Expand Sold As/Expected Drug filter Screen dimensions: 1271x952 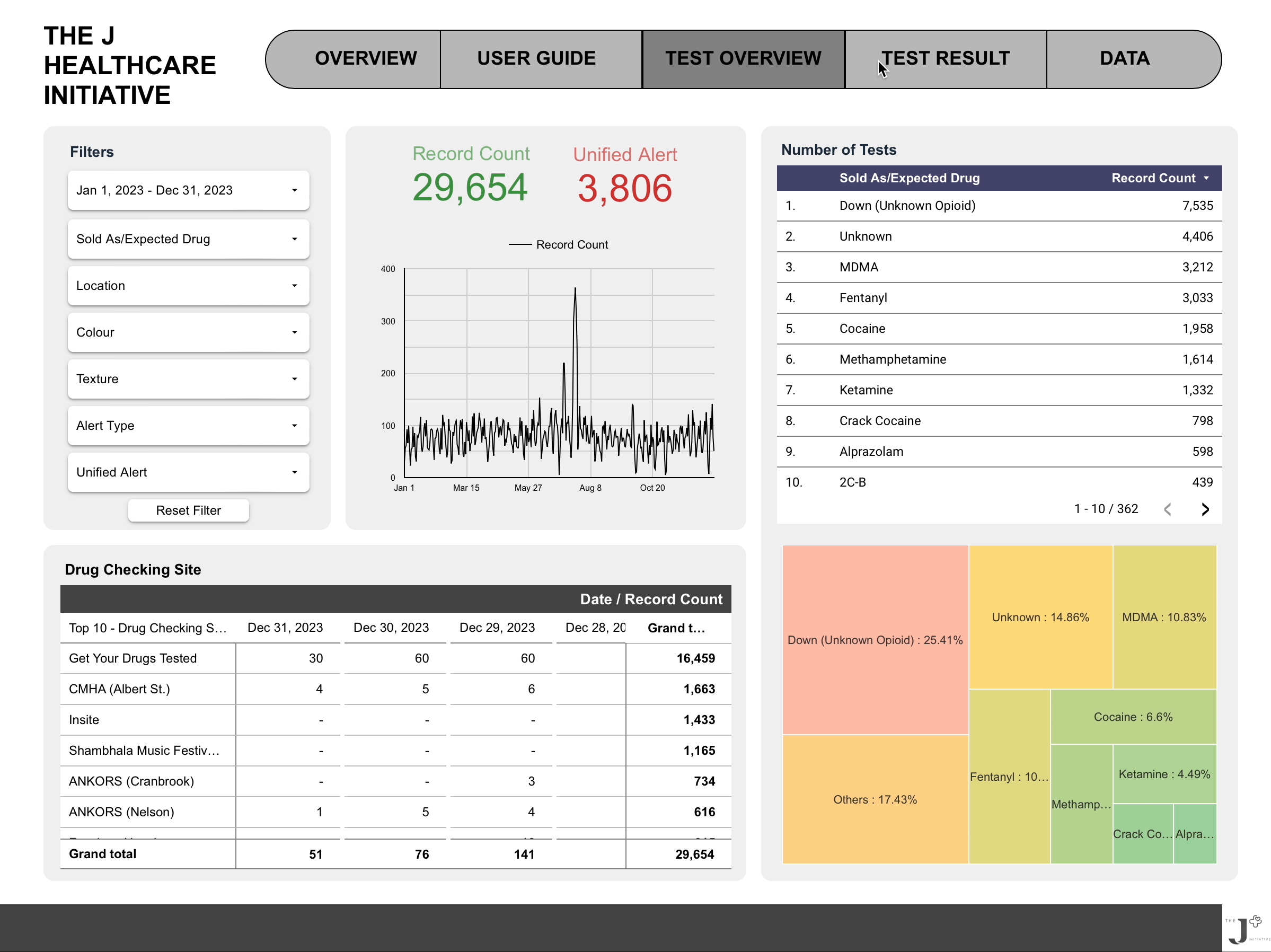pos(189,239)
